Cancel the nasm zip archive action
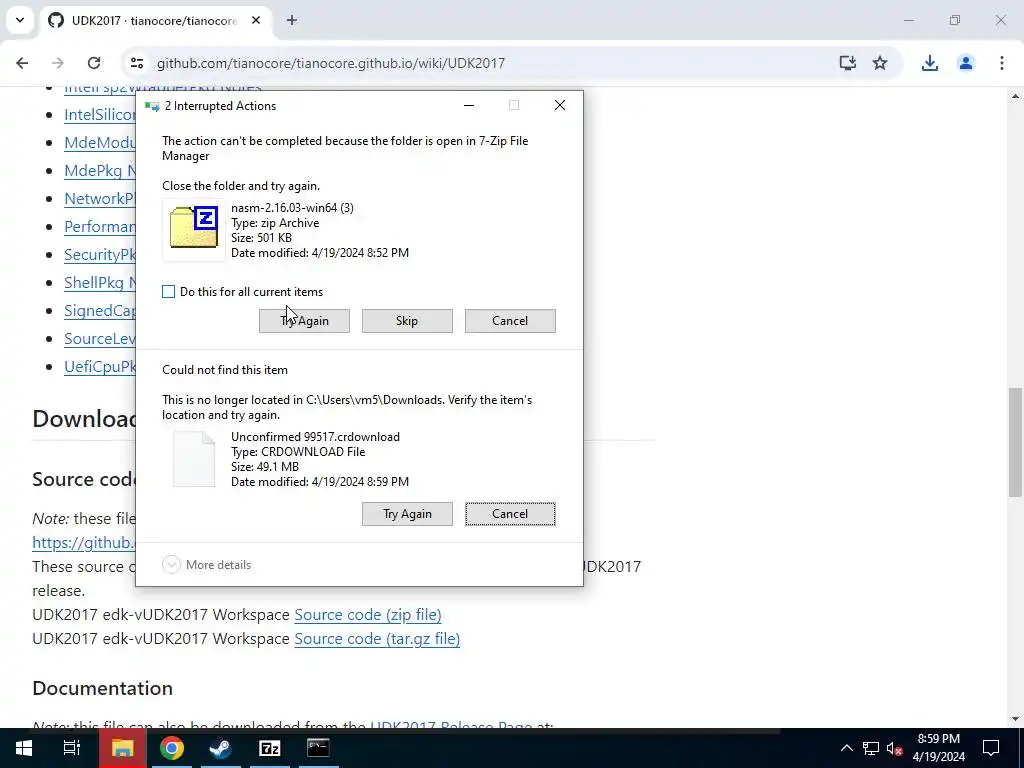Viewport: 1024px width, 768px height. (510, 321)
